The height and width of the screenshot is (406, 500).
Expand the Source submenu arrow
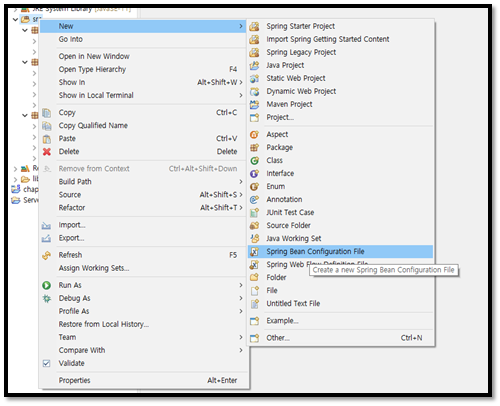[x=241, y=195]
